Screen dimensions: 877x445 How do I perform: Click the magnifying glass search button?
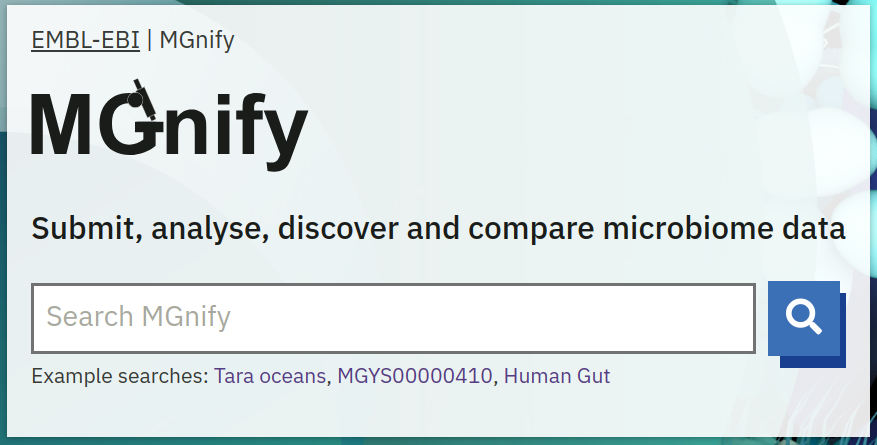804,317
